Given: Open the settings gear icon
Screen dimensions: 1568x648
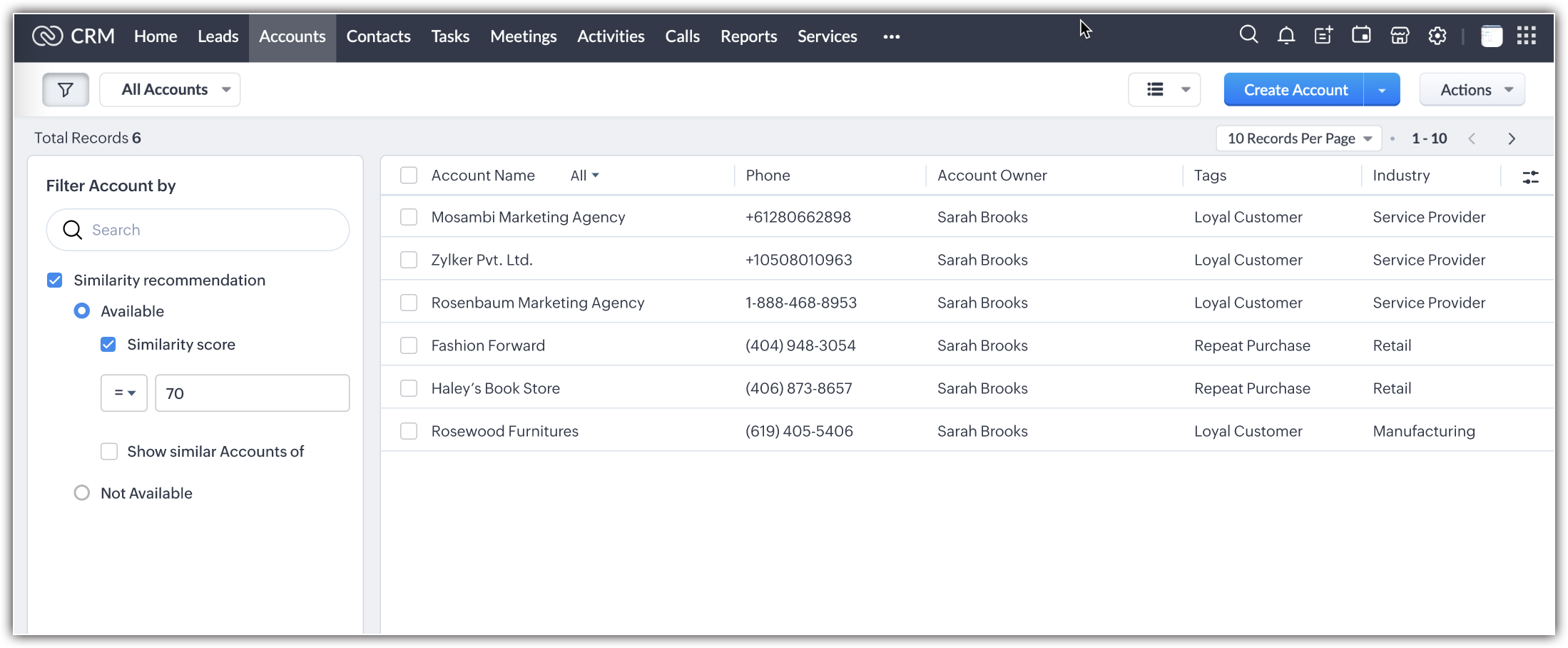Looking at the screenshot, I should [1437, 36].
